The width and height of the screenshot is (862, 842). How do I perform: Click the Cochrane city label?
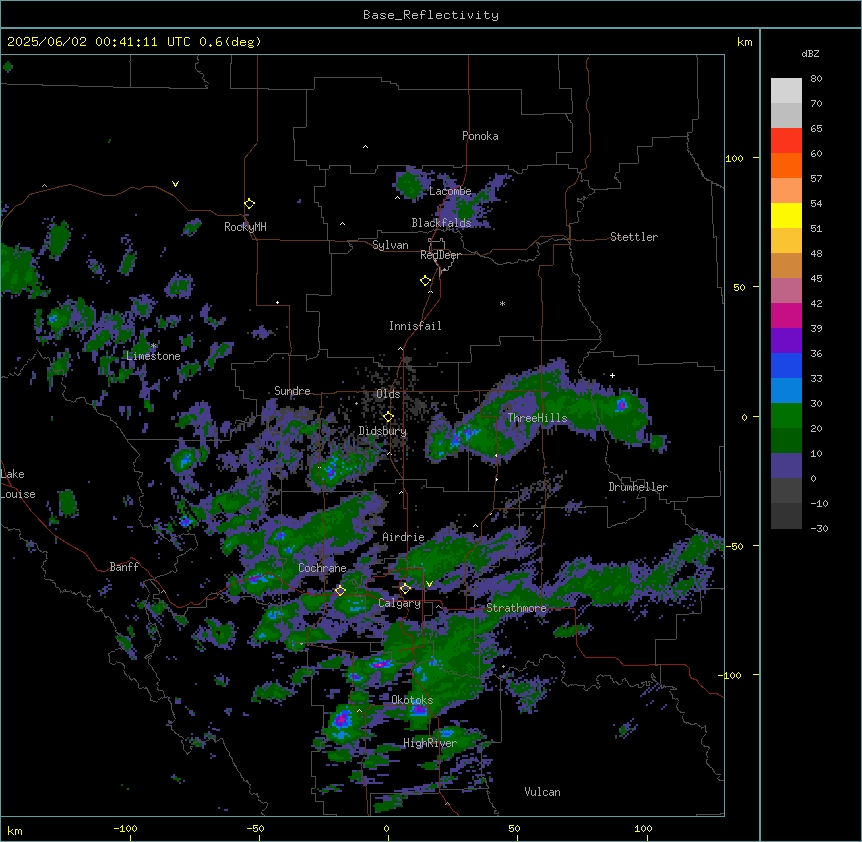tap(322, 568)
